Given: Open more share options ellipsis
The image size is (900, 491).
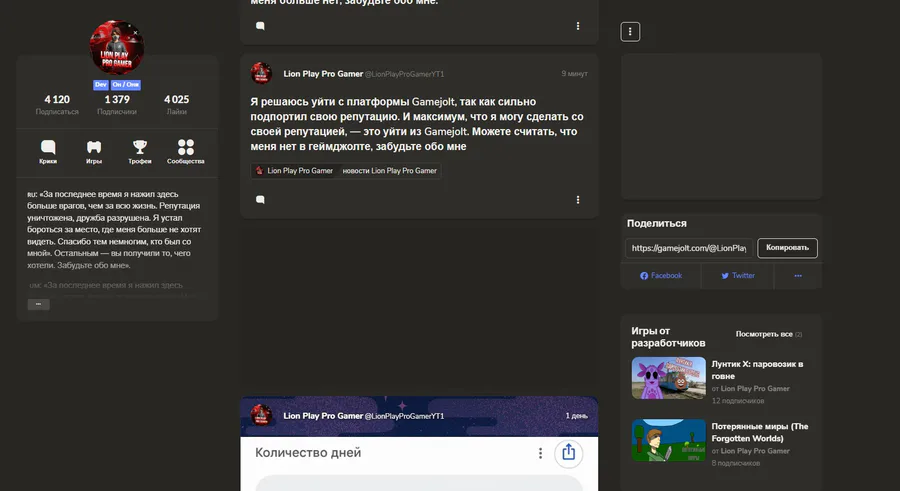Looking at the screenshot, I should coord(798,276).
